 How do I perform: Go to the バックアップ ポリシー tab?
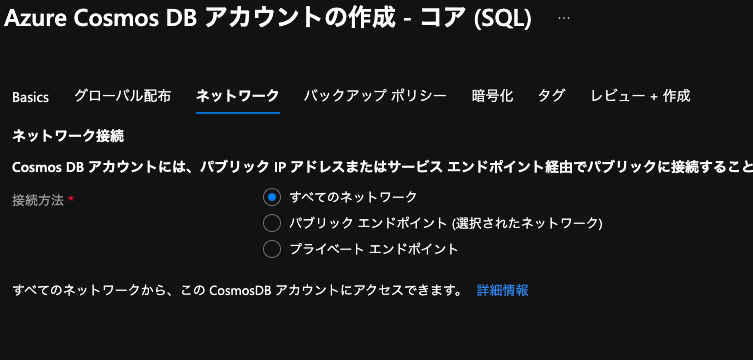(376, 96)
